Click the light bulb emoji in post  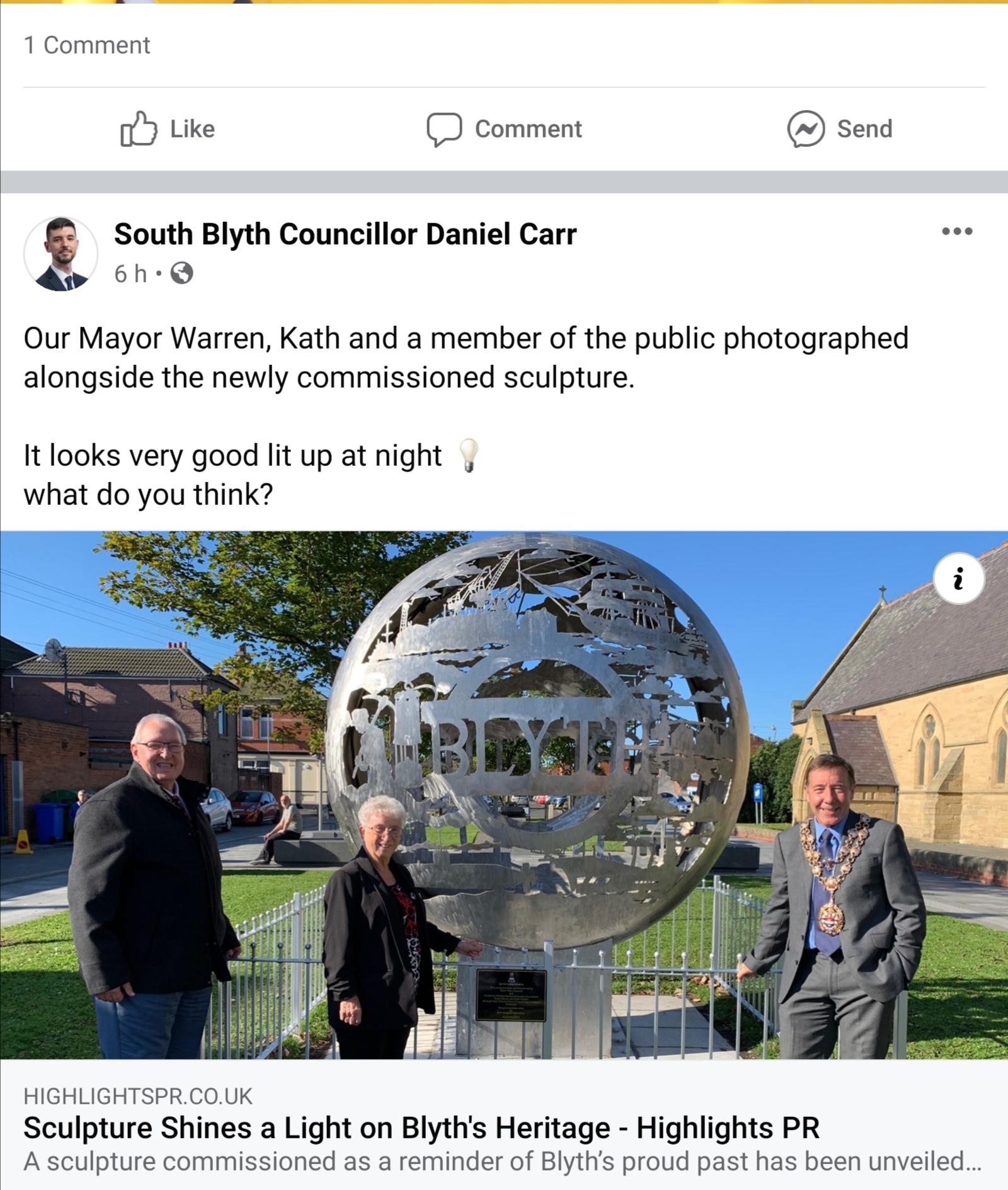tap(468, 455)
